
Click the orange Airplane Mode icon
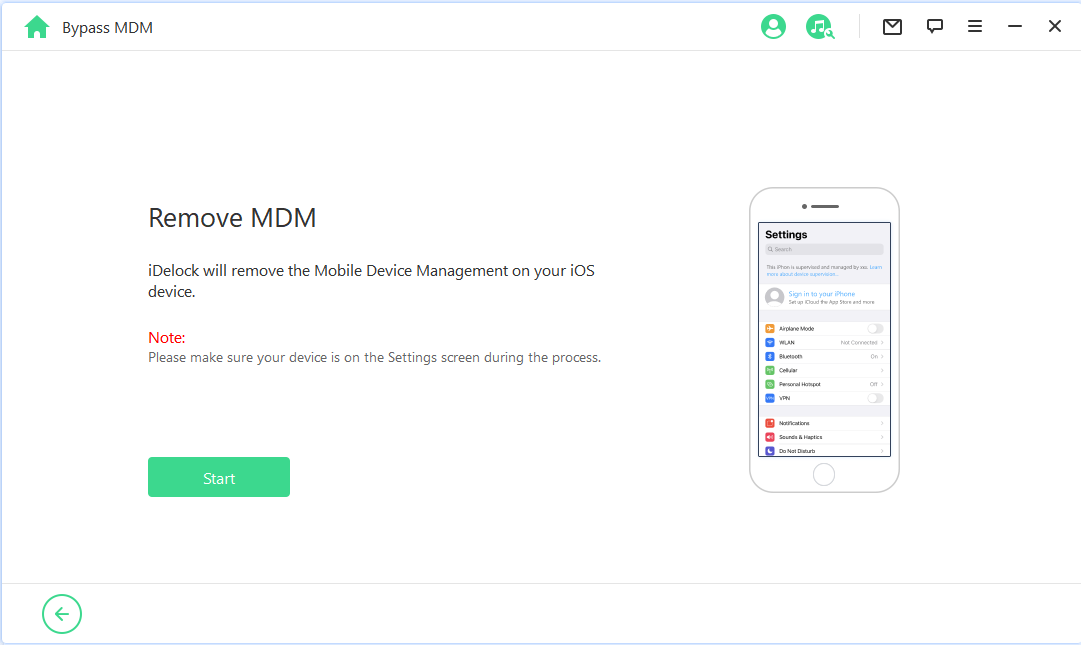click(770, 328)
